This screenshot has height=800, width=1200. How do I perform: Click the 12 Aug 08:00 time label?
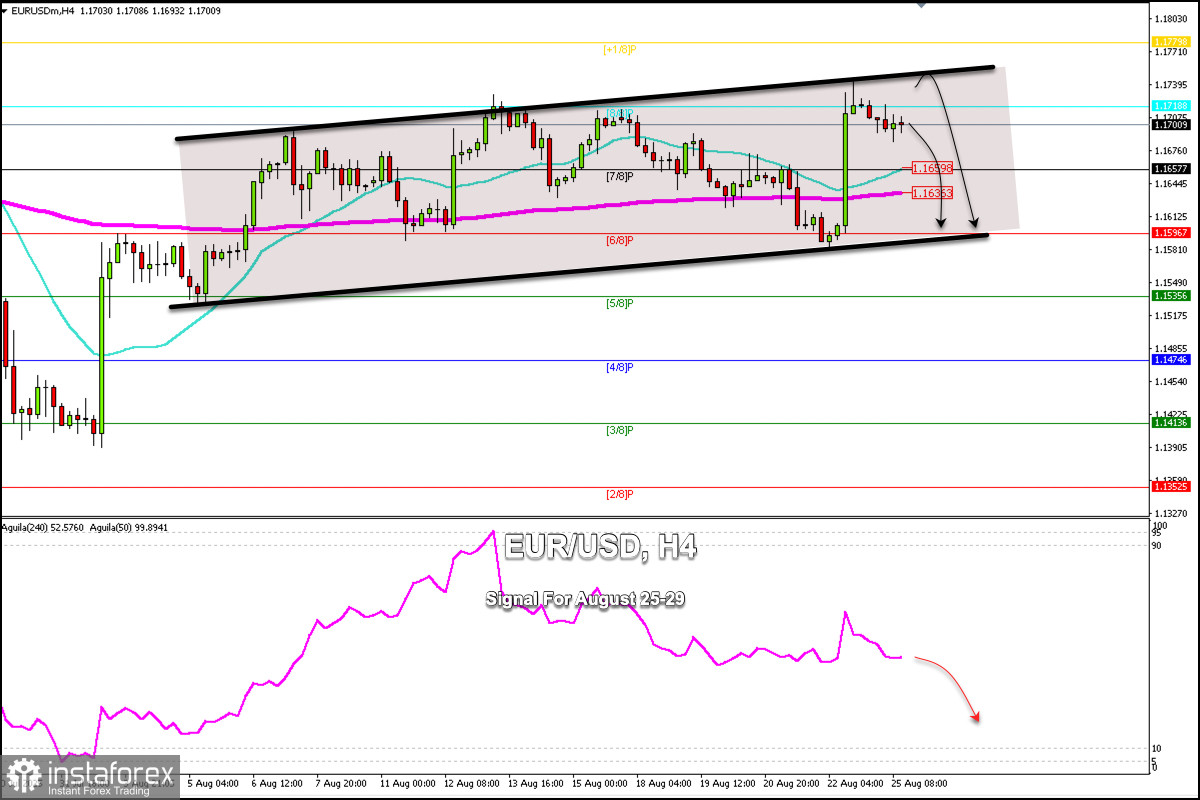pyautogui.click(x=474, y=784)
